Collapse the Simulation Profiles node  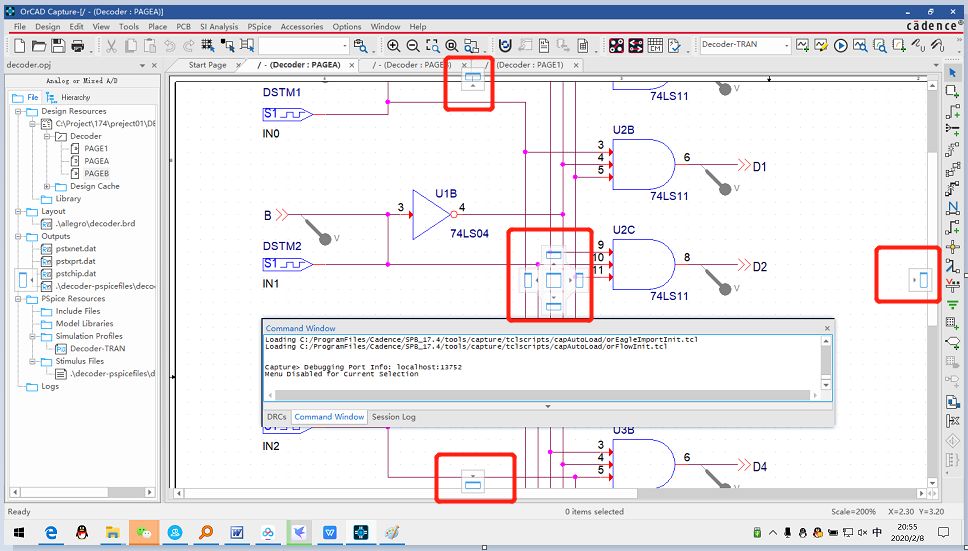(32, 336)
